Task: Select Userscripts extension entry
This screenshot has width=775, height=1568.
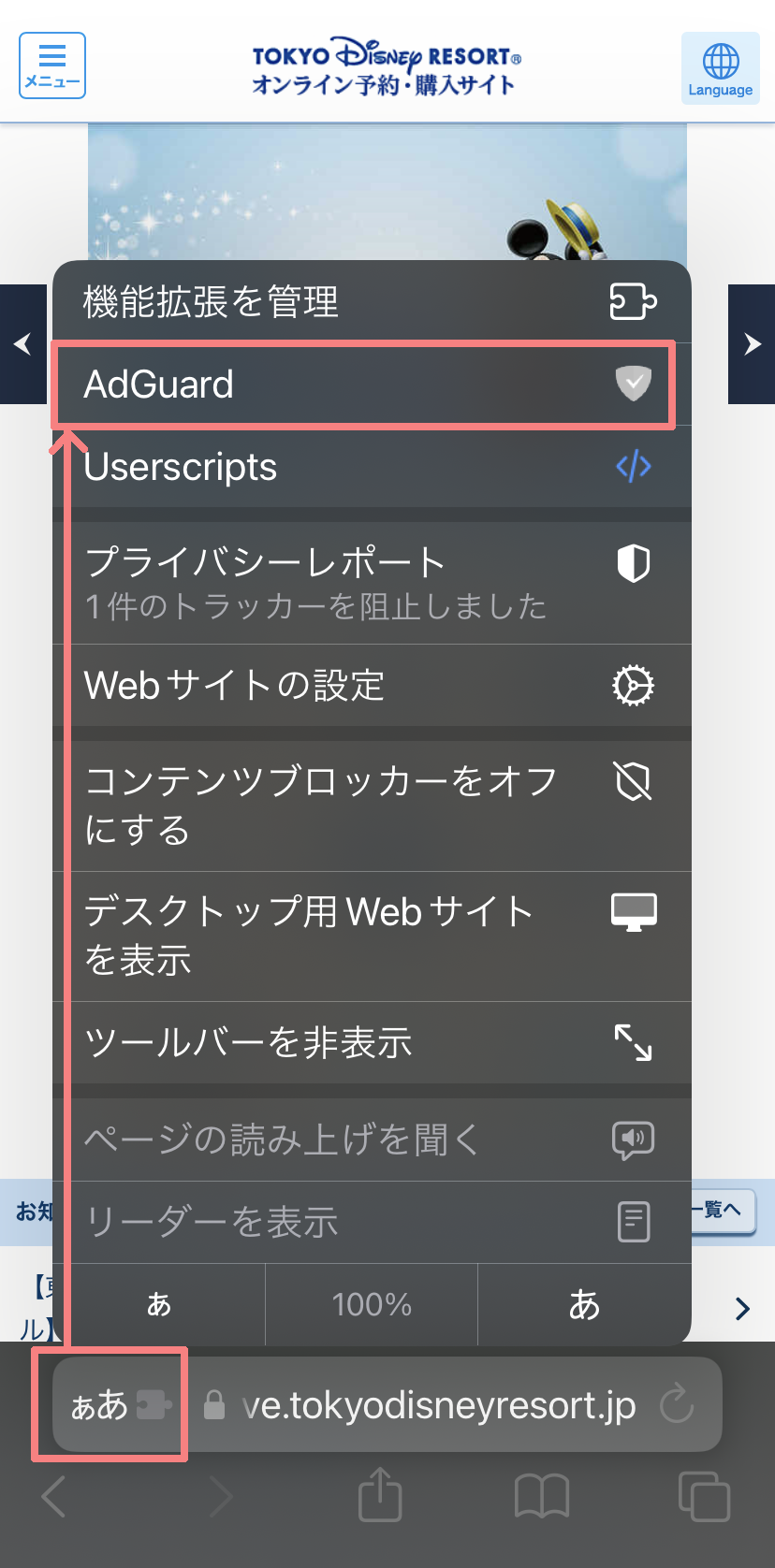Action: click(x=372, y=467)
